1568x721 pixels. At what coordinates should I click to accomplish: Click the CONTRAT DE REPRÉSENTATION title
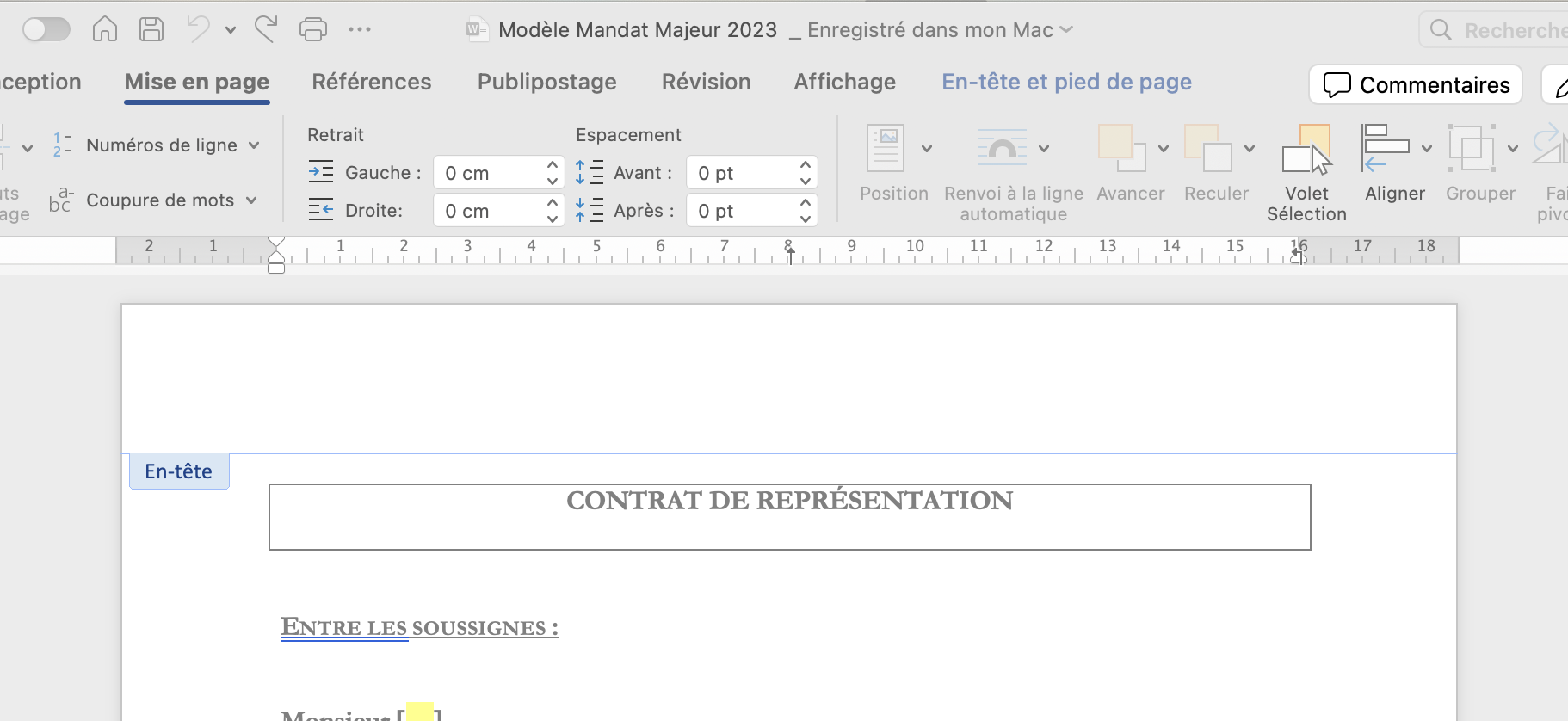[x=790, y=501]
